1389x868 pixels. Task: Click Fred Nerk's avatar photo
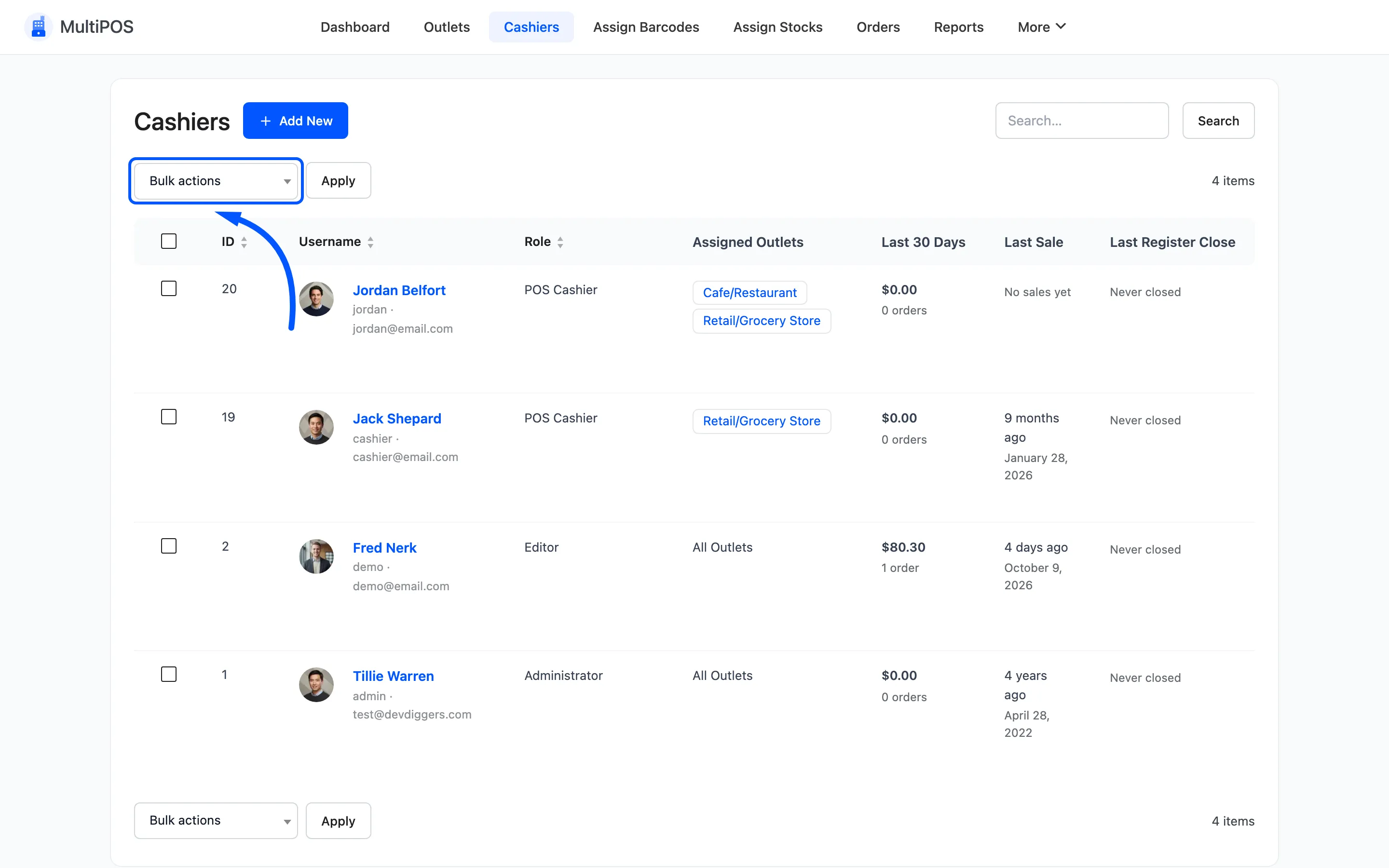(x=316, y=556)
